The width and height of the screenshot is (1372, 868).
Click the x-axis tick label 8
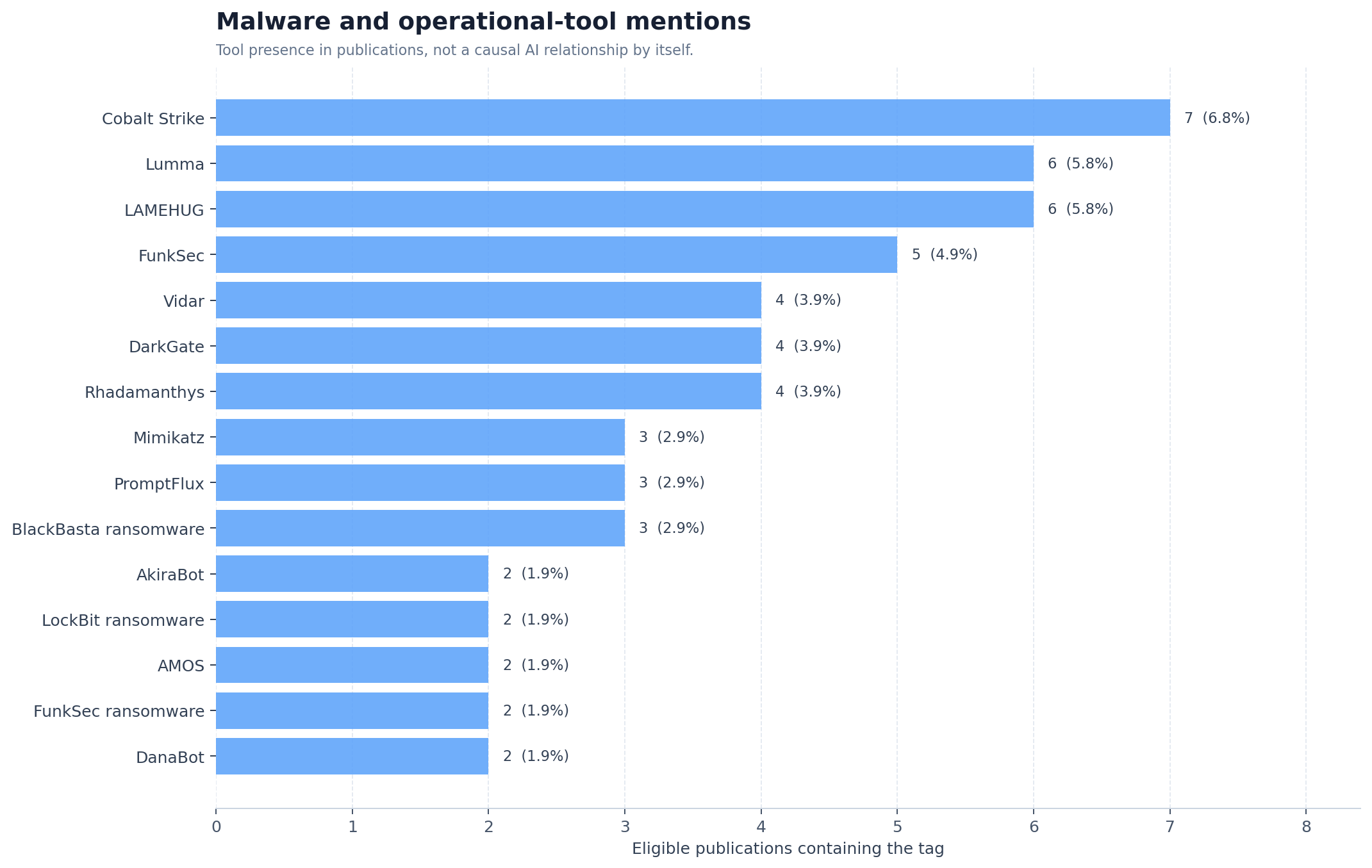click(x=1306, y=827)
